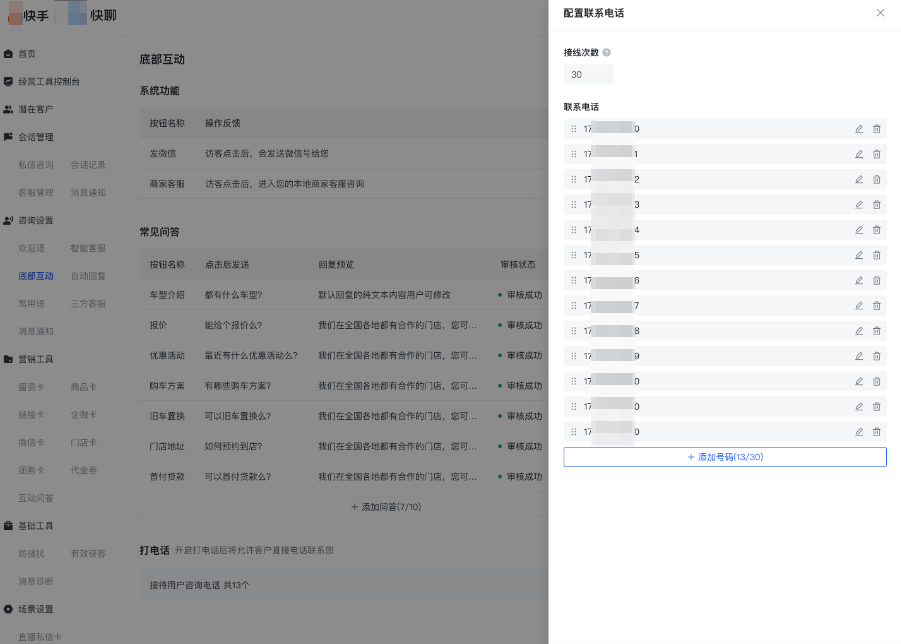901x644 pixels.
Task: Edit the phone number ending in 5
Action: tap(858, 255)
